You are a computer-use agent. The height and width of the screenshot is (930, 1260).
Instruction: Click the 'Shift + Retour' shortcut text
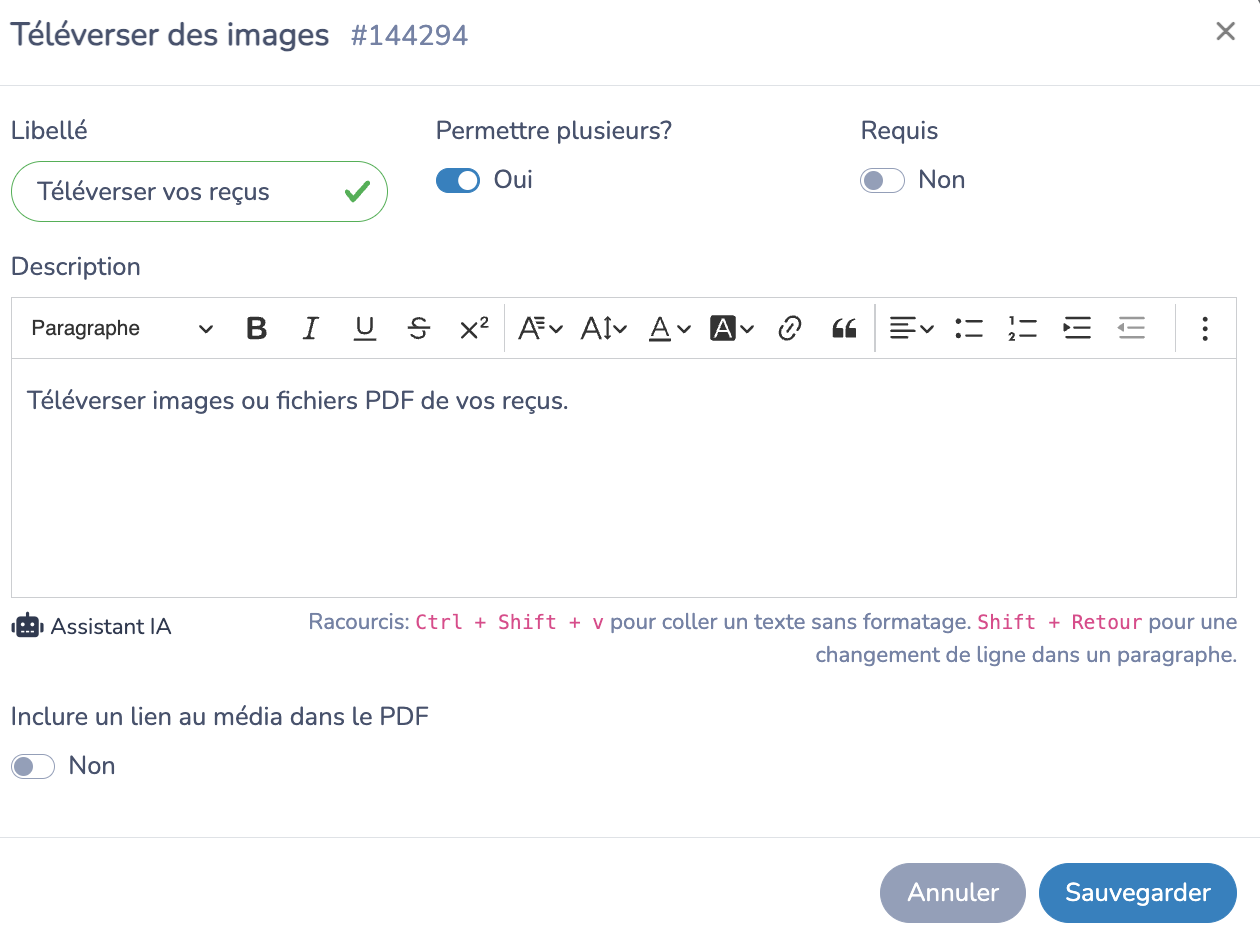[x=1060, y=622]
